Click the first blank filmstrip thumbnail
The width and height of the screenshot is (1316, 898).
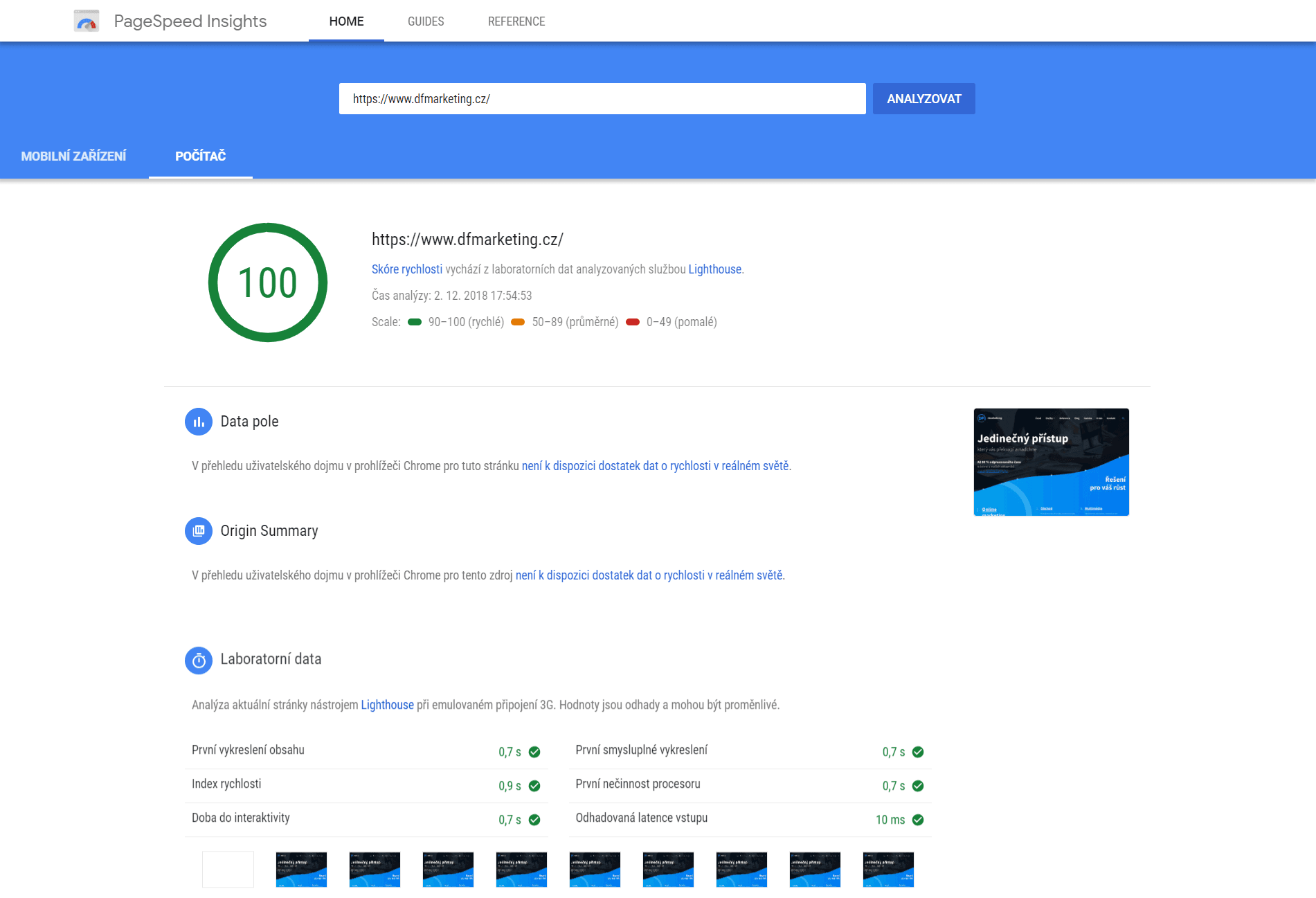[228, 869]
